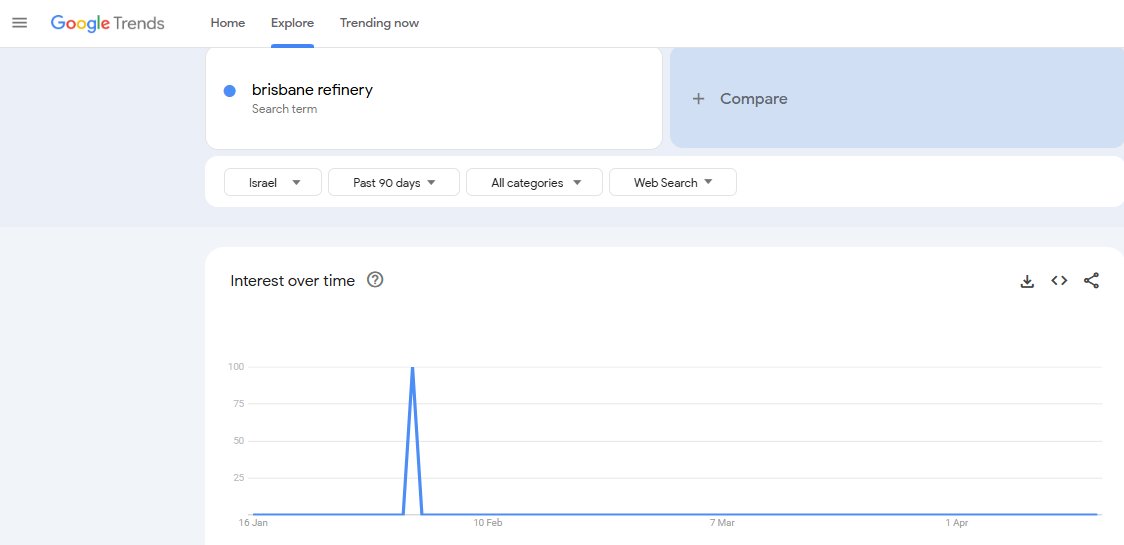This screenshot has height=545, width=1124.
Task: Expand the Israel country dropdown
Action: tap(272, 183)
